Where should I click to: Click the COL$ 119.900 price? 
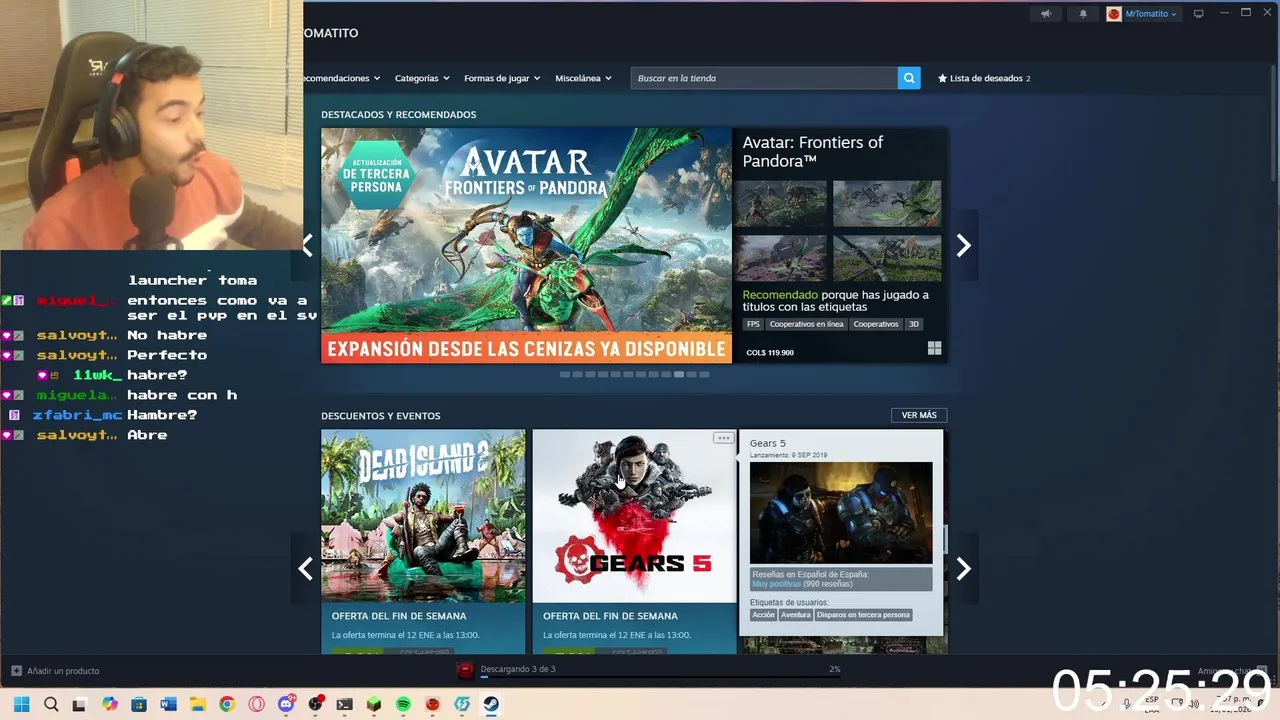point(770,352)
